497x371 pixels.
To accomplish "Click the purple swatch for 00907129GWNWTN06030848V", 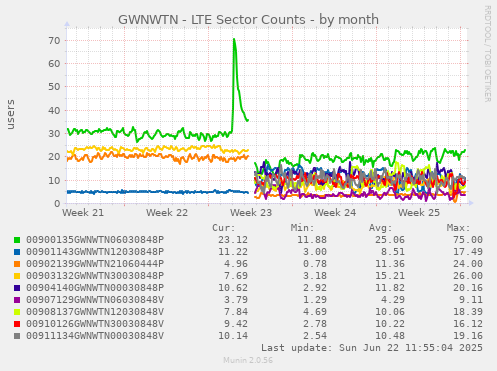I will pyautogui.click(x=17, y=300).
